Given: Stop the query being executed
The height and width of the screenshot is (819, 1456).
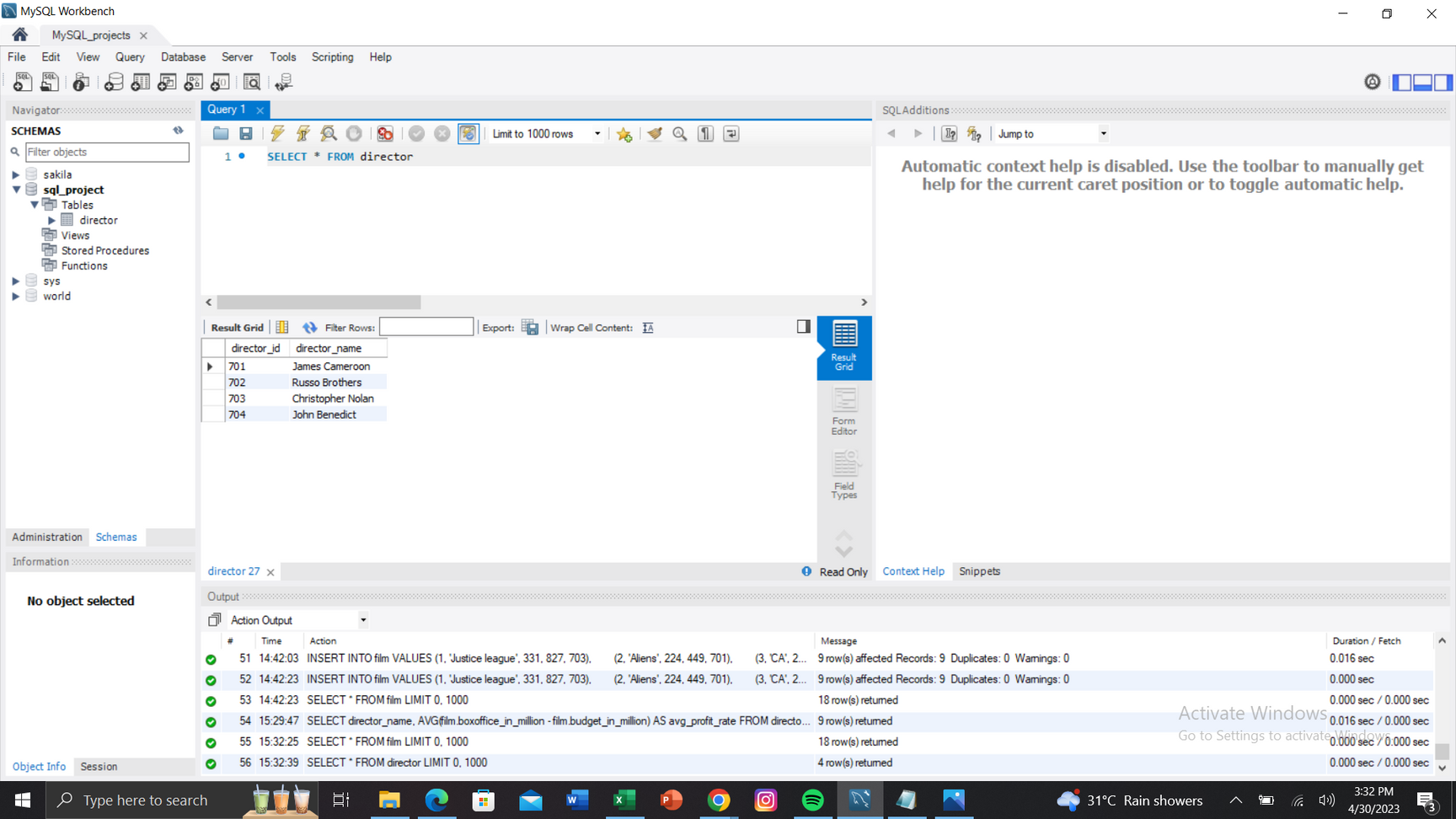Looking at the screenshot, I should 354,133.
